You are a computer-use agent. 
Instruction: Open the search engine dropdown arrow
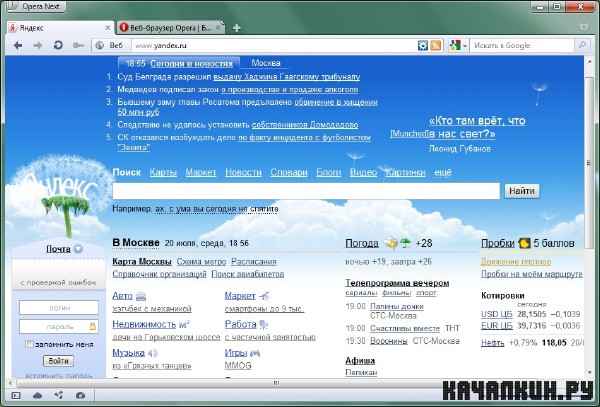coord(465,46)
